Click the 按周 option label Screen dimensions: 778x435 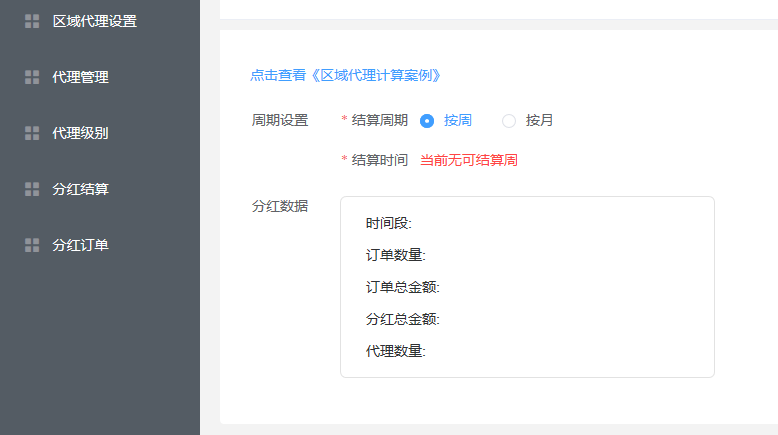(457, 121)
